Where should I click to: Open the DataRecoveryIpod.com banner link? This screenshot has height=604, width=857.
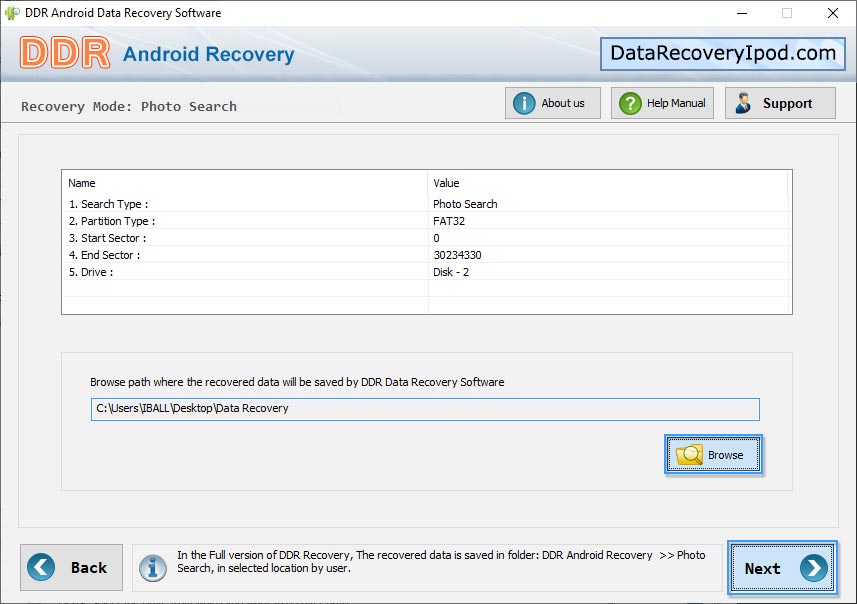tap(723, 54)
